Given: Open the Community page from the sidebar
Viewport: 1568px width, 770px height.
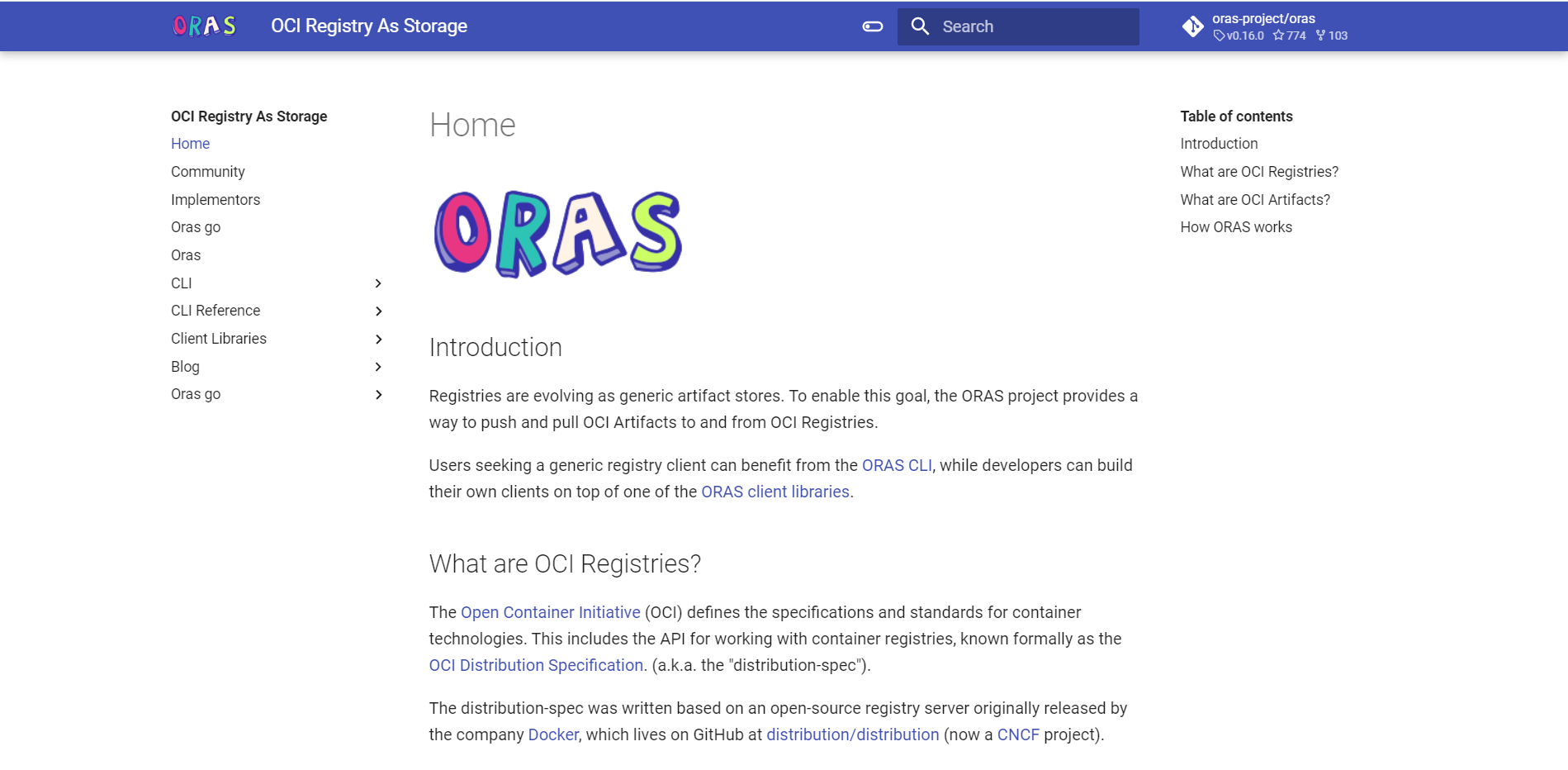Looking at the screenshot, I should coord(207,172).
